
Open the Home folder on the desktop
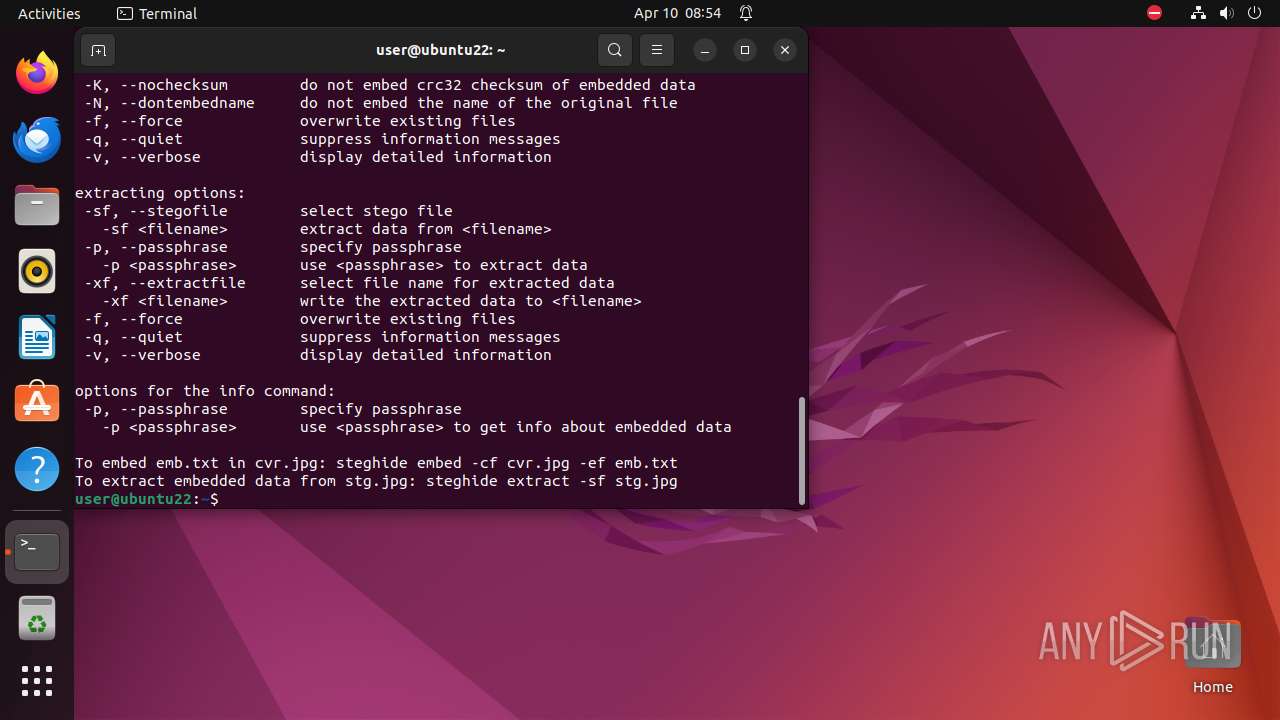(1212, 656)
